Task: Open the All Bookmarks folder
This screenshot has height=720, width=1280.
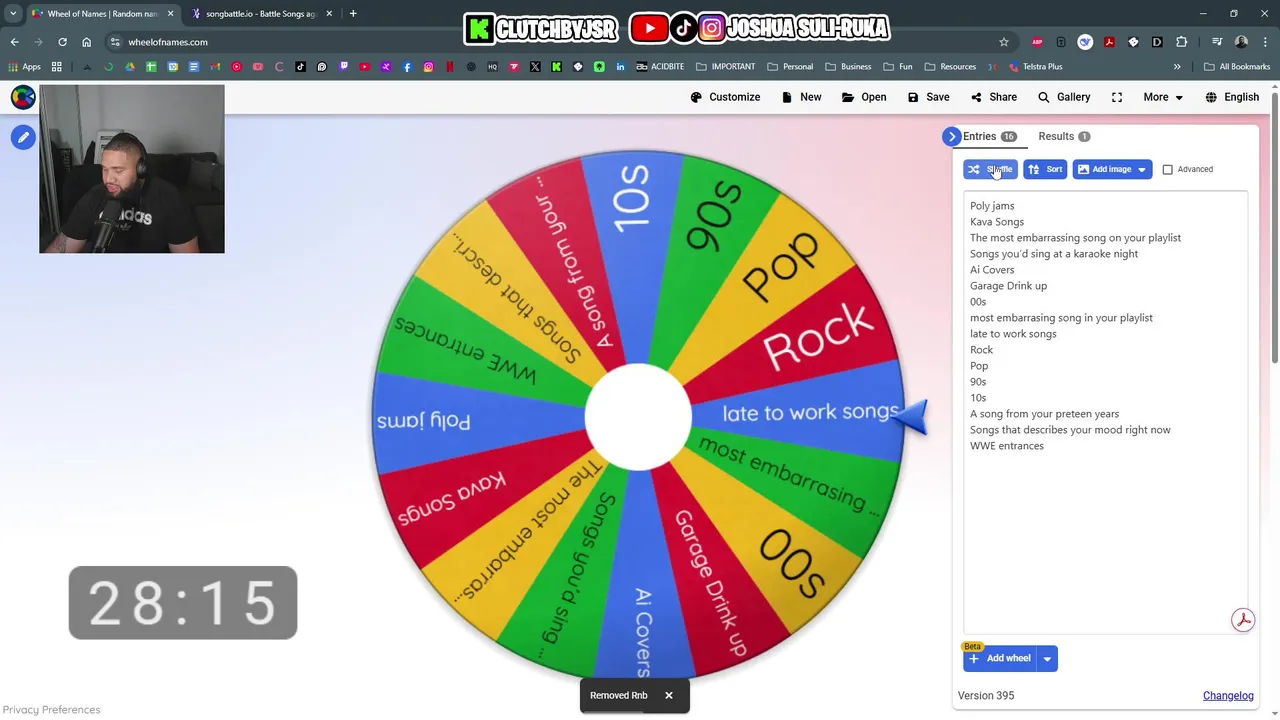Action: [x=1238, y=67]
